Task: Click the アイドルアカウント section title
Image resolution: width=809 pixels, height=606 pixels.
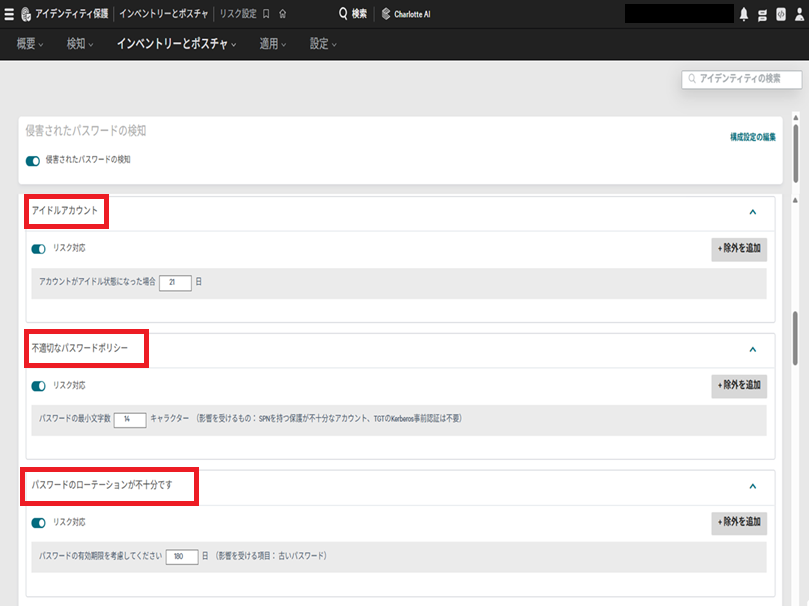Action: point(64,210)
